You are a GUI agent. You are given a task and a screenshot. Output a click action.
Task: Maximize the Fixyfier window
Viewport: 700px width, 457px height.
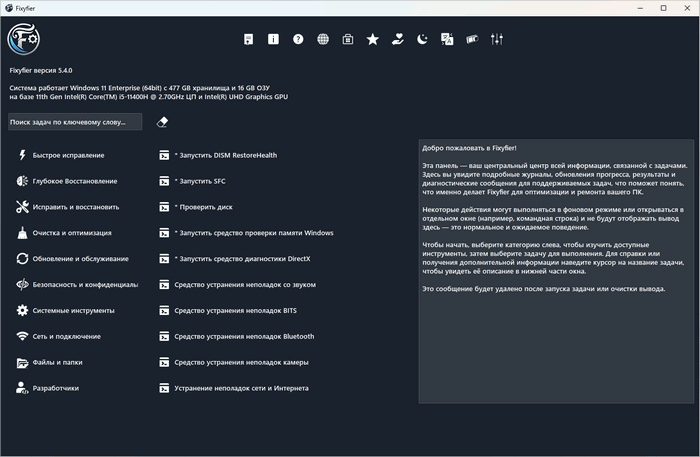click(663, 8)
